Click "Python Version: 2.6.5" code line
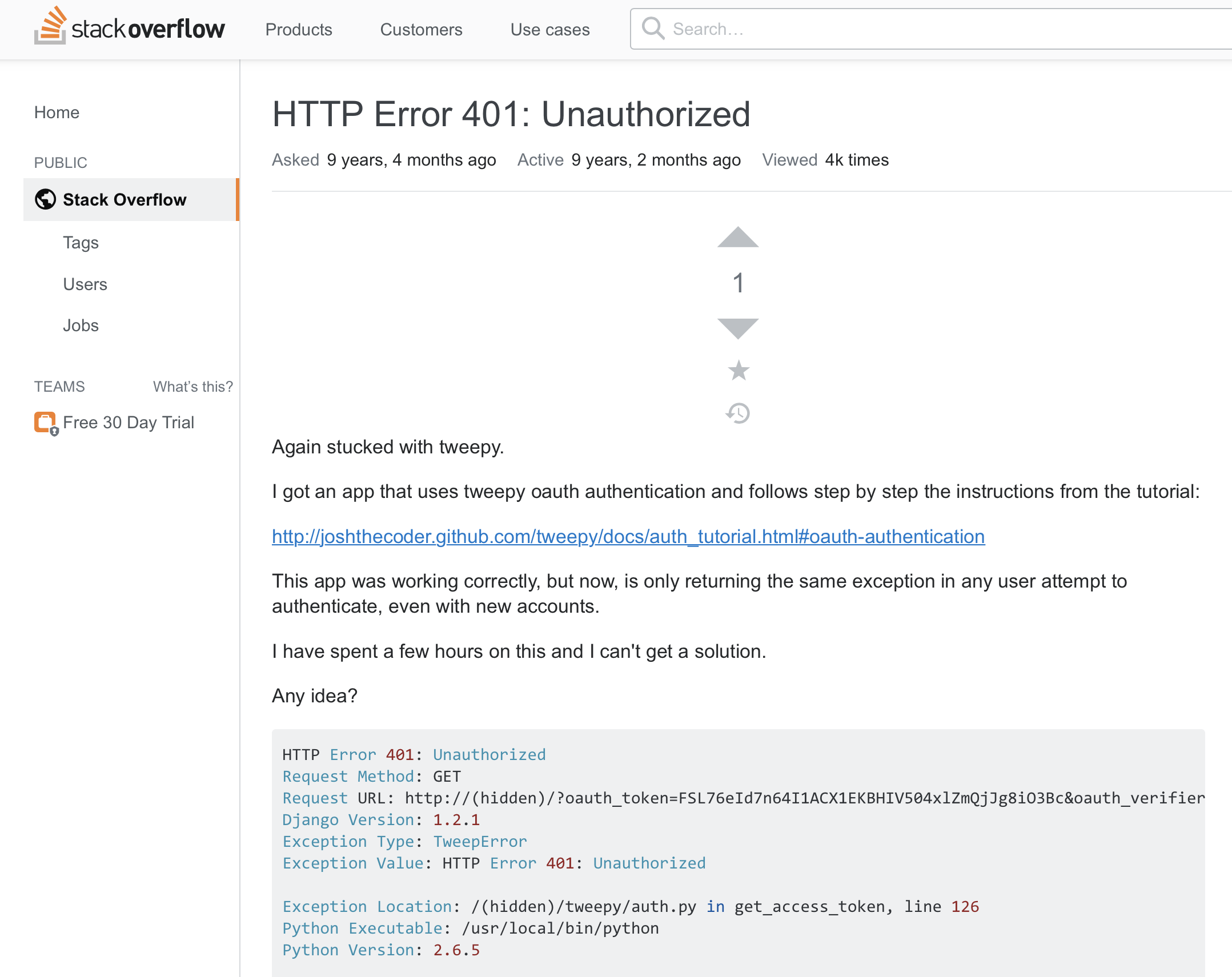 click(380, 950)
